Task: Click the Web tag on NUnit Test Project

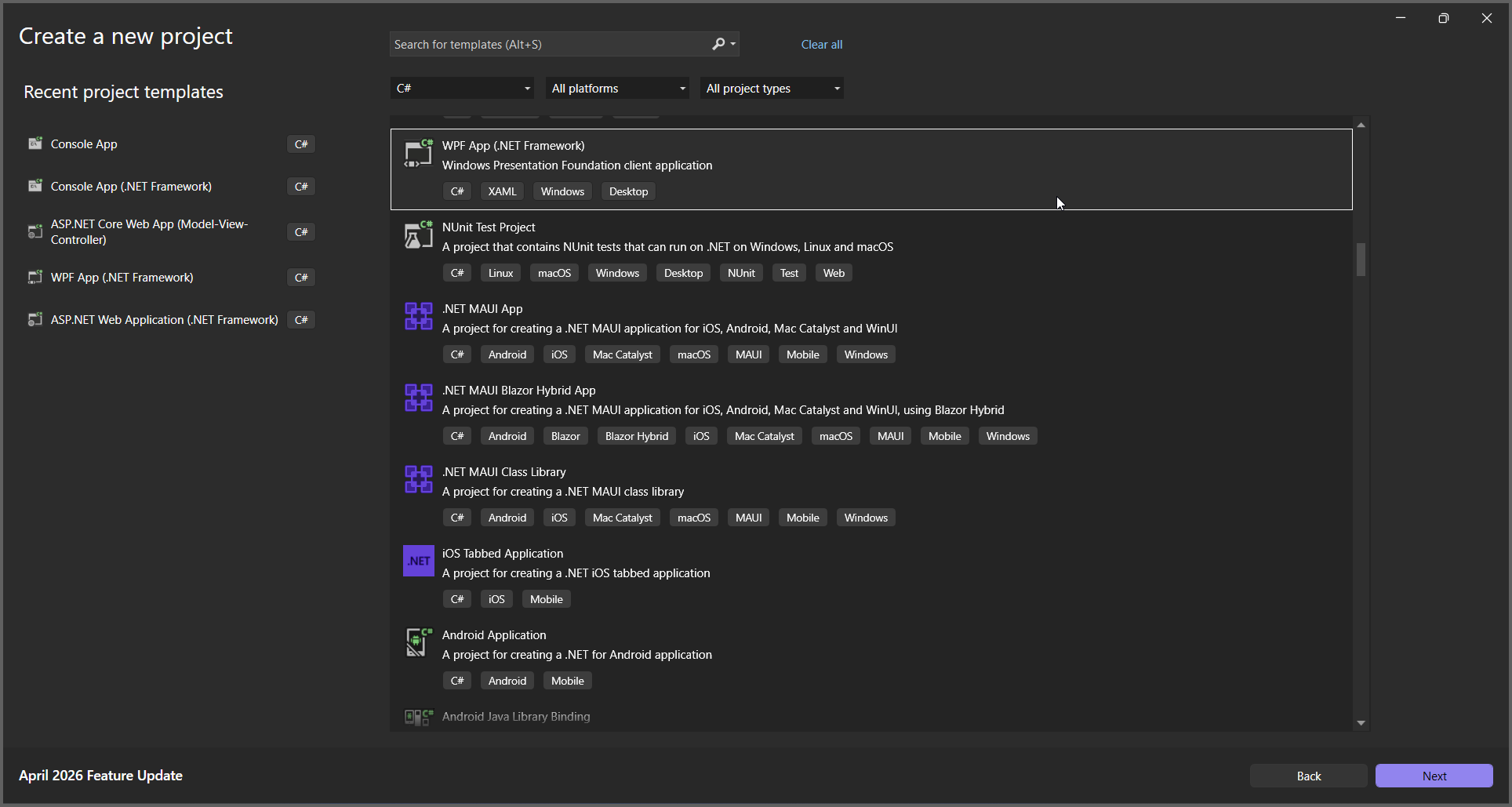Action: pos(834,273)
